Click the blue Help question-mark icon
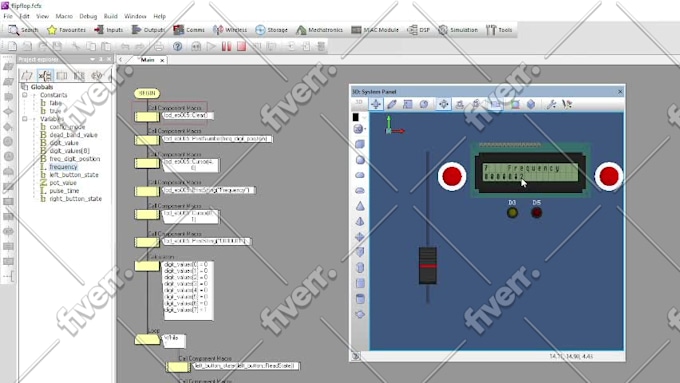This screenshot has height=383, width=680. coord(177,46)
